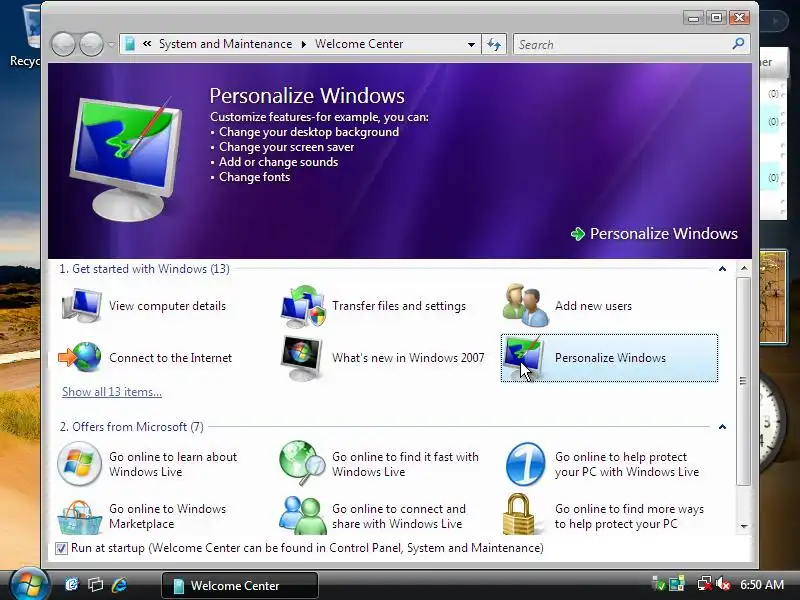Screen dimensions: 800x600
Task: Click the padlock protect your PC icon
Action: 519,515
